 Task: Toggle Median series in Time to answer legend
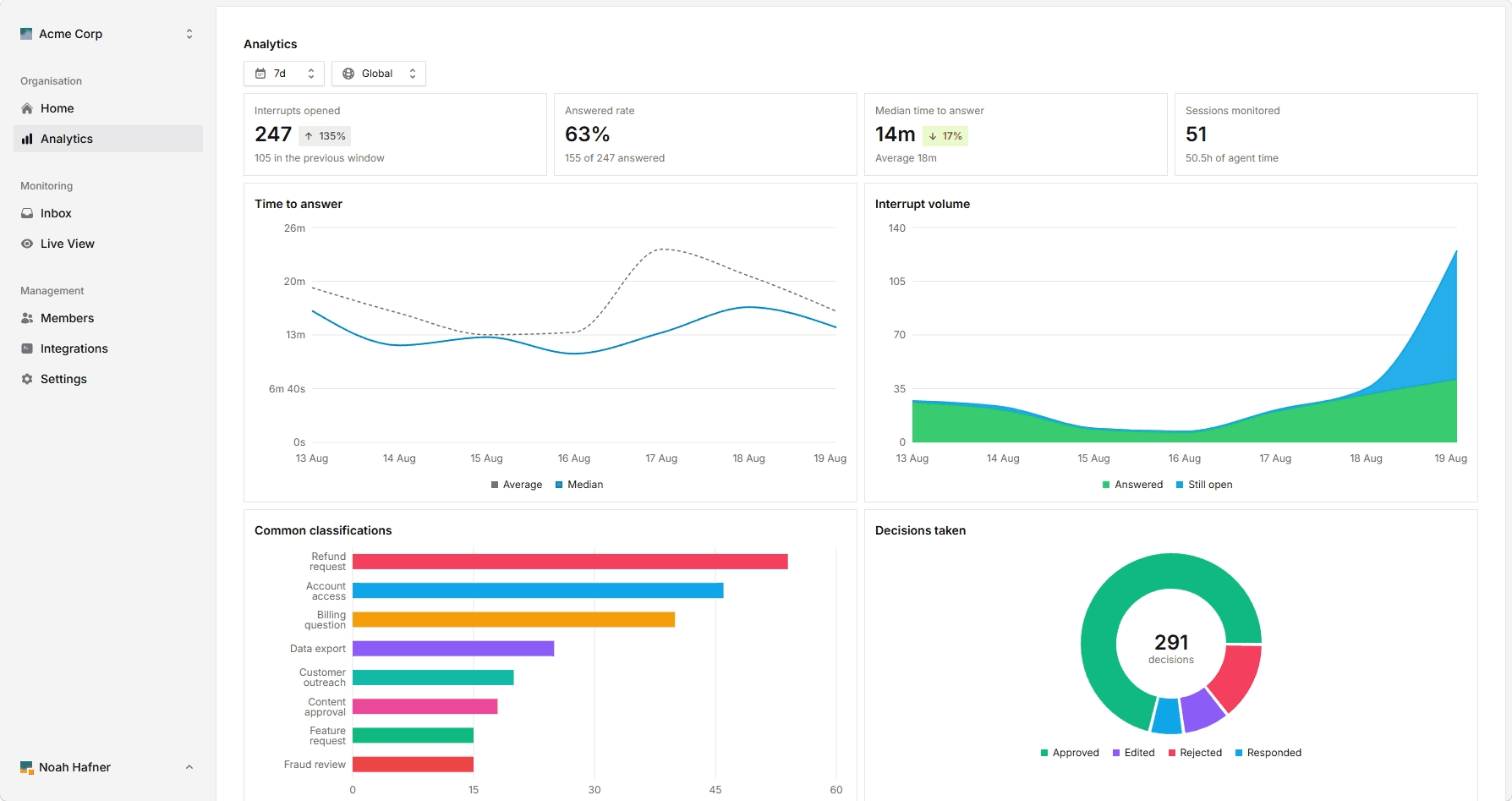pos(579,485)
